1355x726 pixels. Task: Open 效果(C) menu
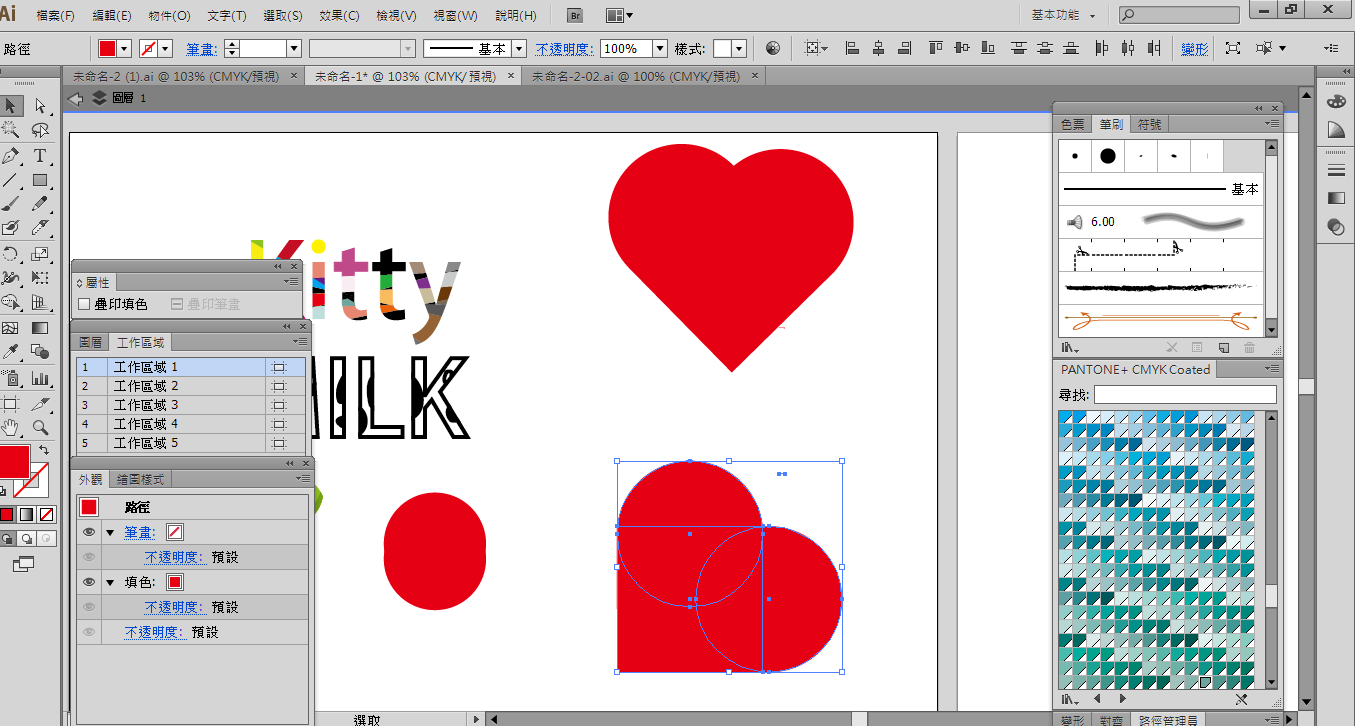340,16
